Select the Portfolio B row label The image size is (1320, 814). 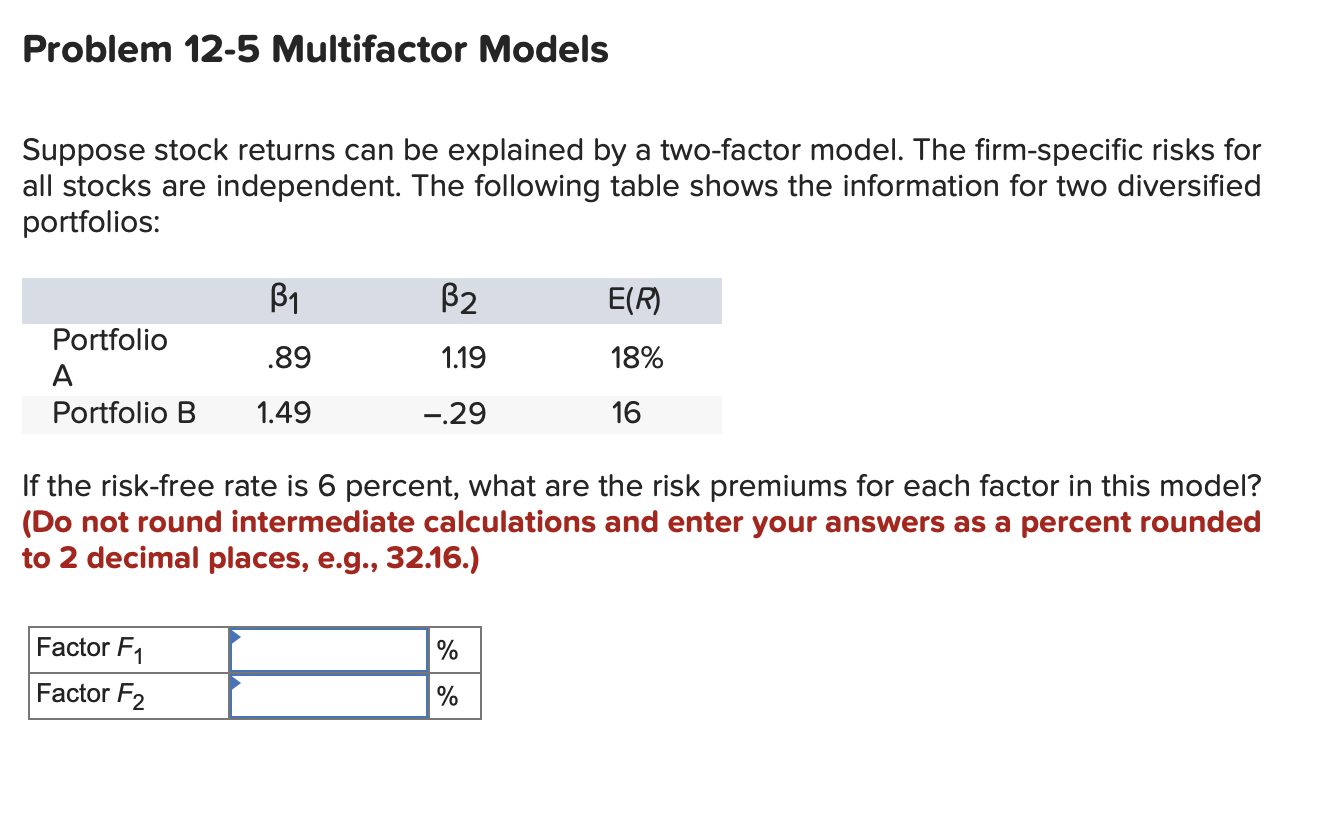(124, 412)
